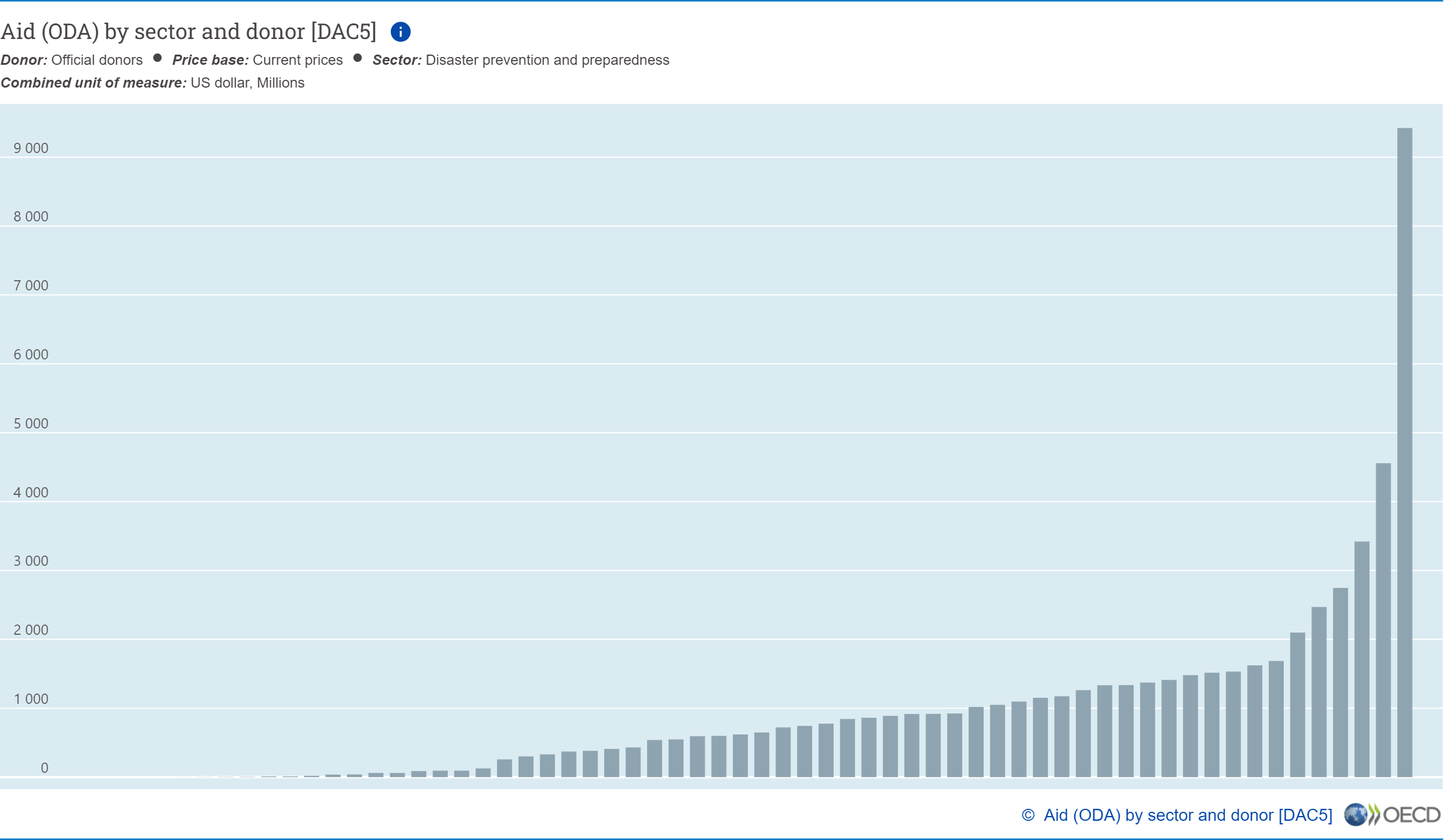Image resolution: width=1444 pixels, height=840 pixels.
Task: Click the 3 000 y-axis label
Action: [x=31, y=561]
